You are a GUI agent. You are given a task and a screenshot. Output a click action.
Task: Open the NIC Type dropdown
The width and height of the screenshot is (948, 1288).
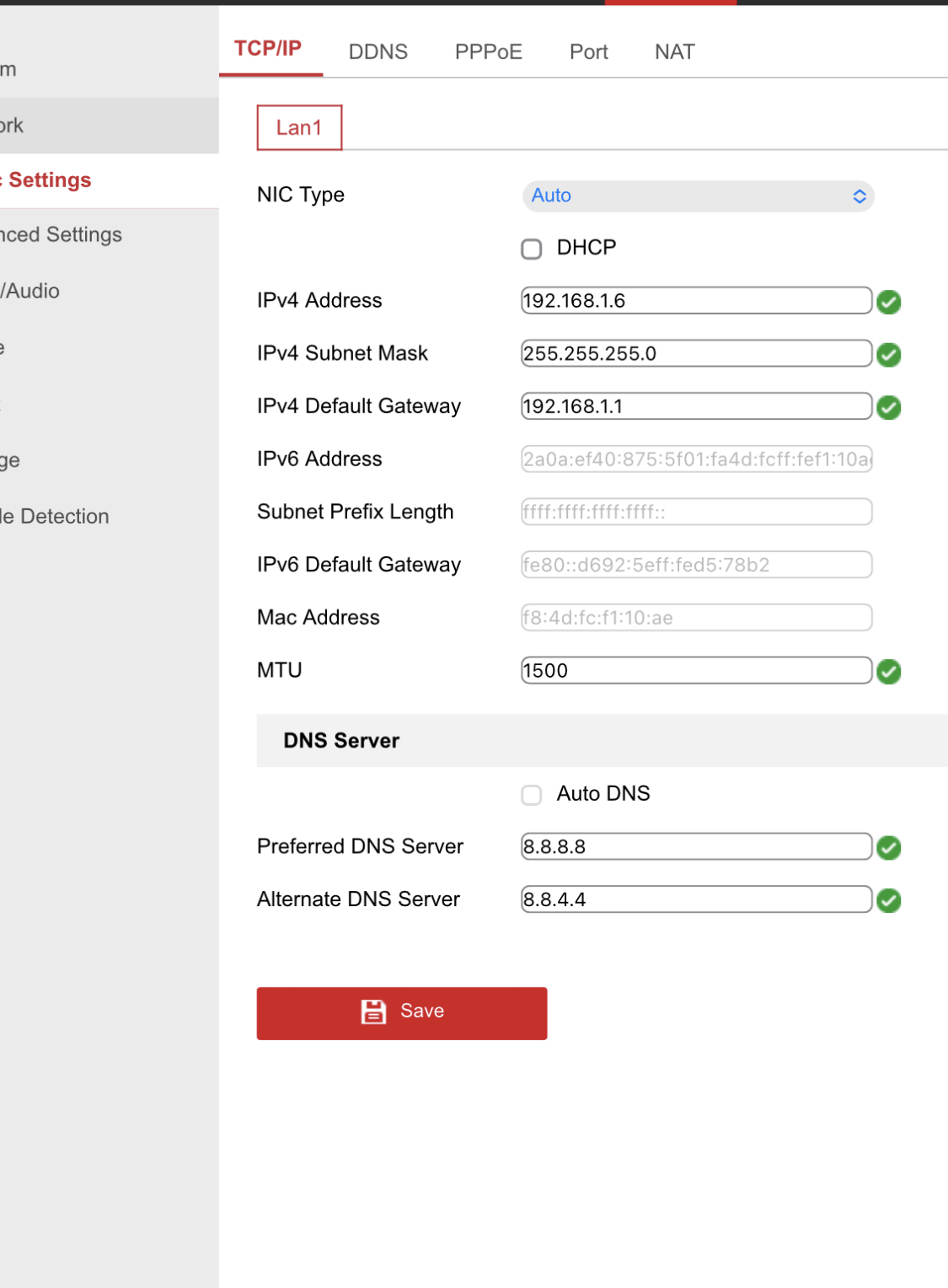click(x=698, y=196)
